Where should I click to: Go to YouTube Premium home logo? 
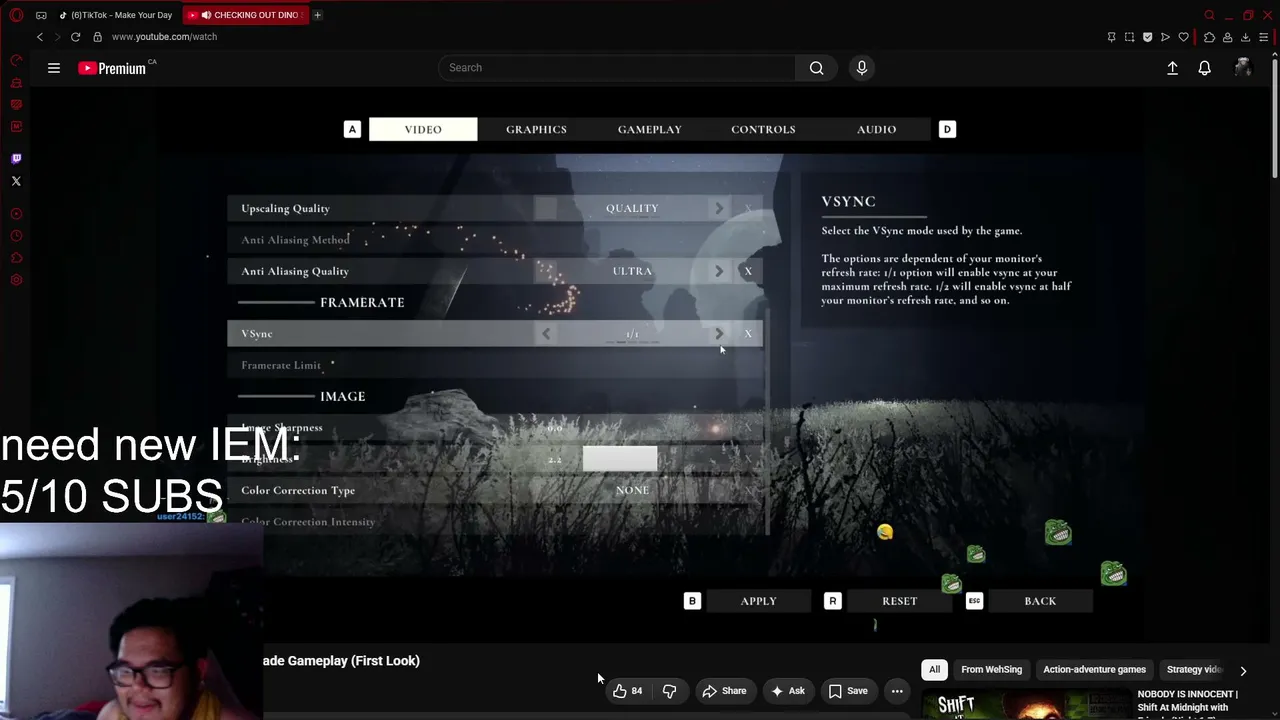112,68
